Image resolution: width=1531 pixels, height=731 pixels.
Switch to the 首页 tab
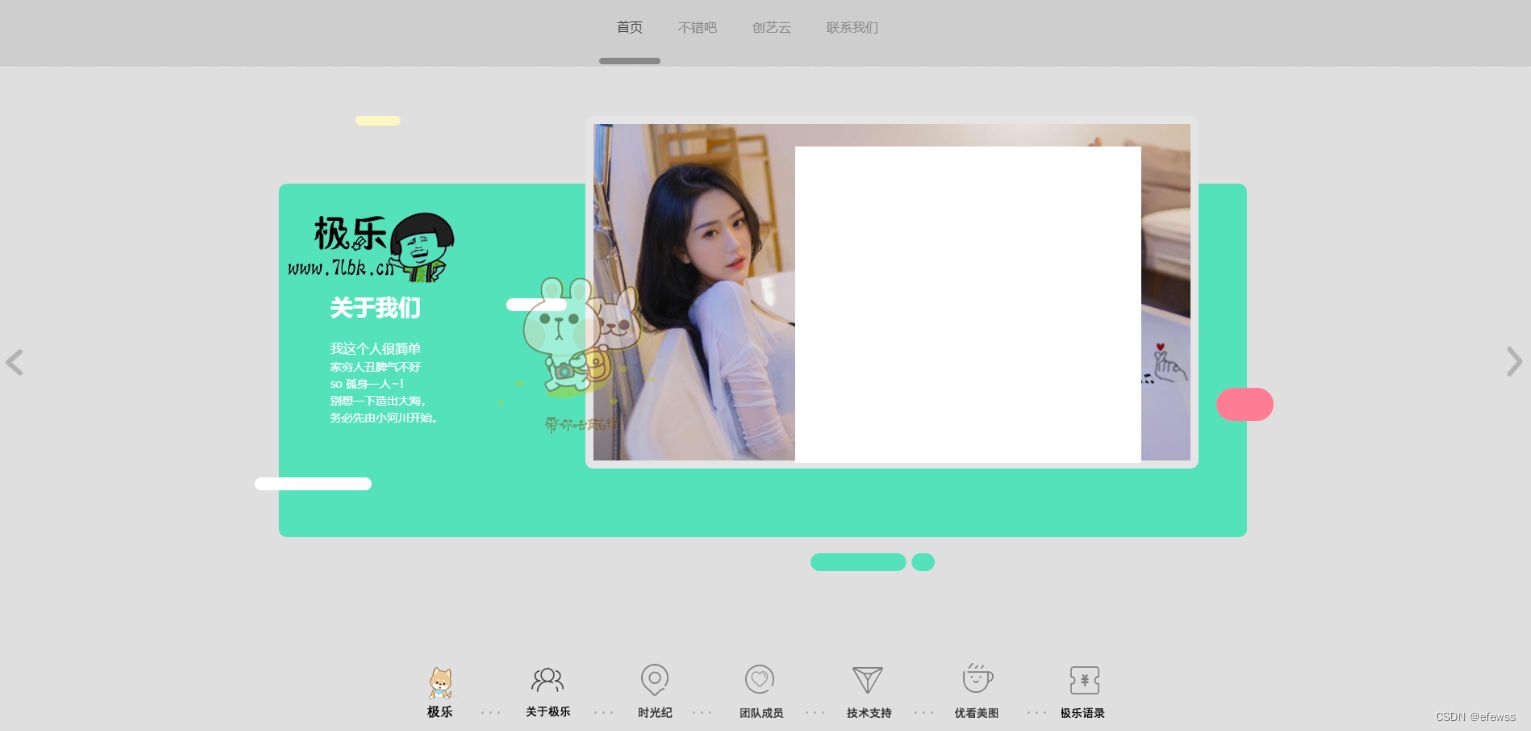(x=630, y=27)
